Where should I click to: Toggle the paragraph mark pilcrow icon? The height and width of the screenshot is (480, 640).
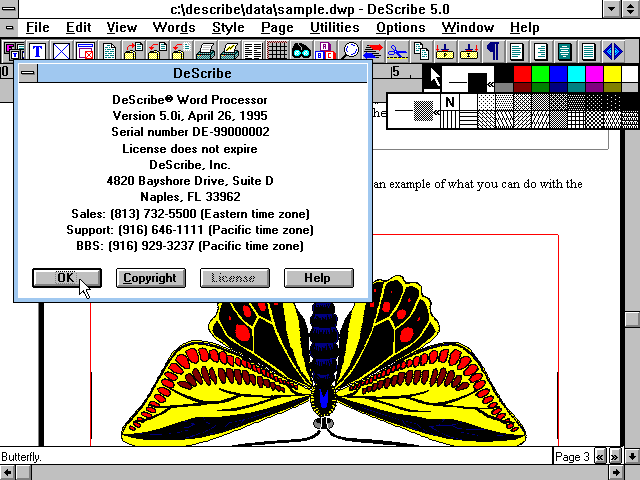[493, 51]
